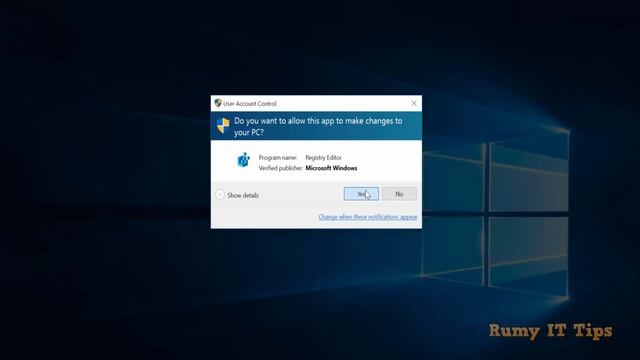Click No to deny the UAC prompt
Viewport: 640px width, 360px height.
point(399,194)
